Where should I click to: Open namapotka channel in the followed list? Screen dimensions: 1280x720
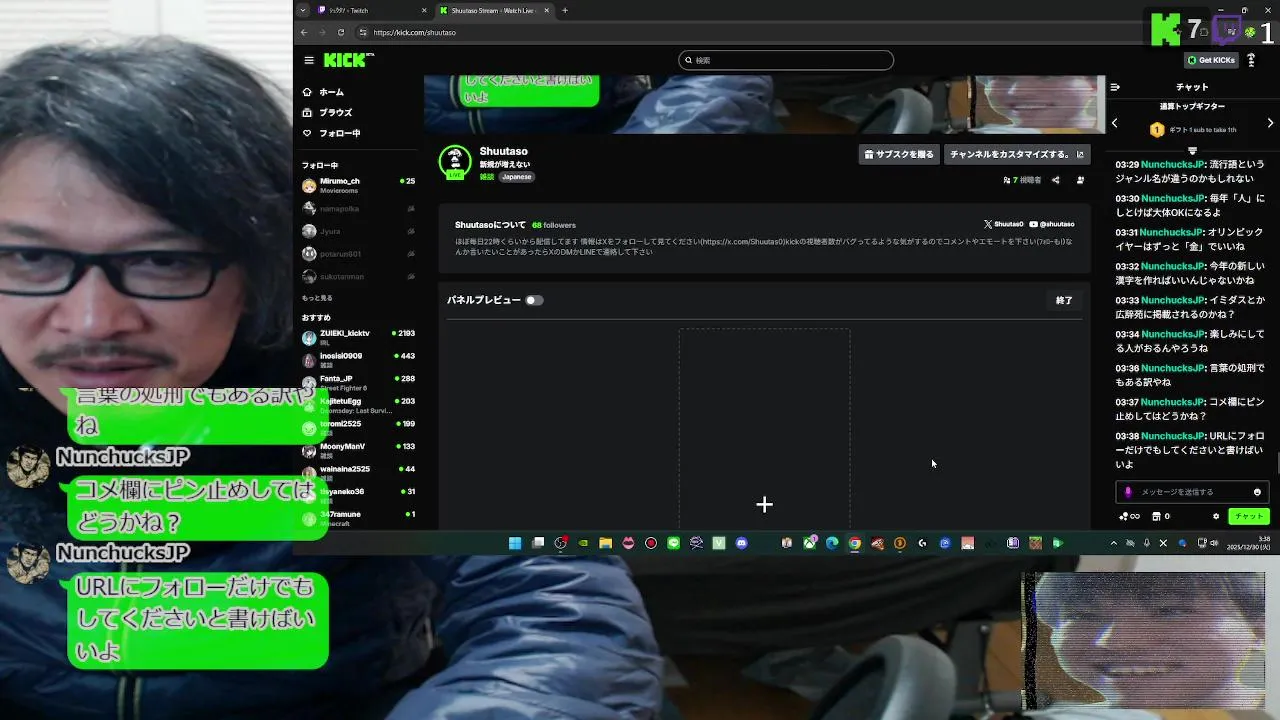point(359,209)
